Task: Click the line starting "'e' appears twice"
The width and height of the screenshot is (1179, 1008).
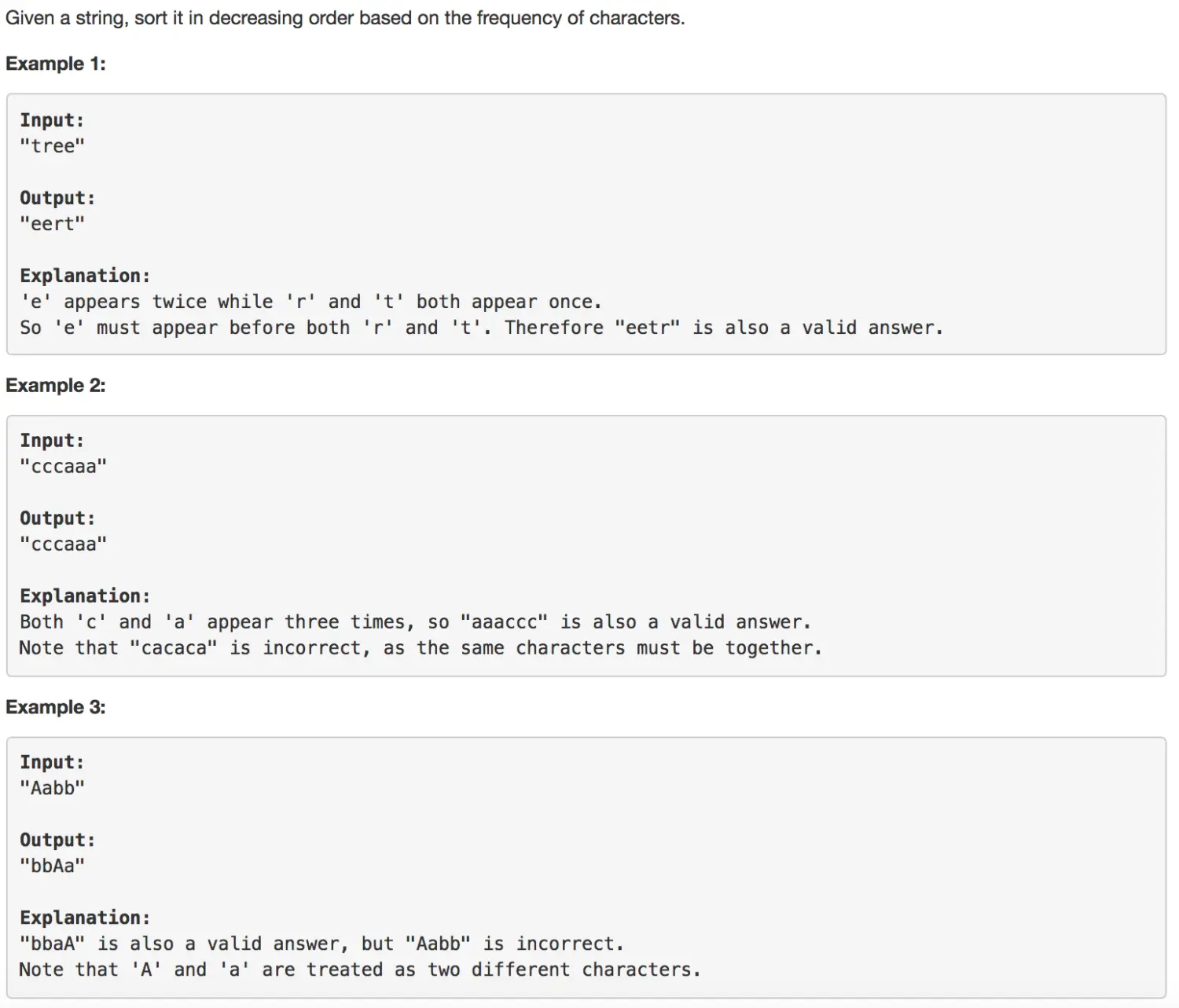Action: (310, 302)
